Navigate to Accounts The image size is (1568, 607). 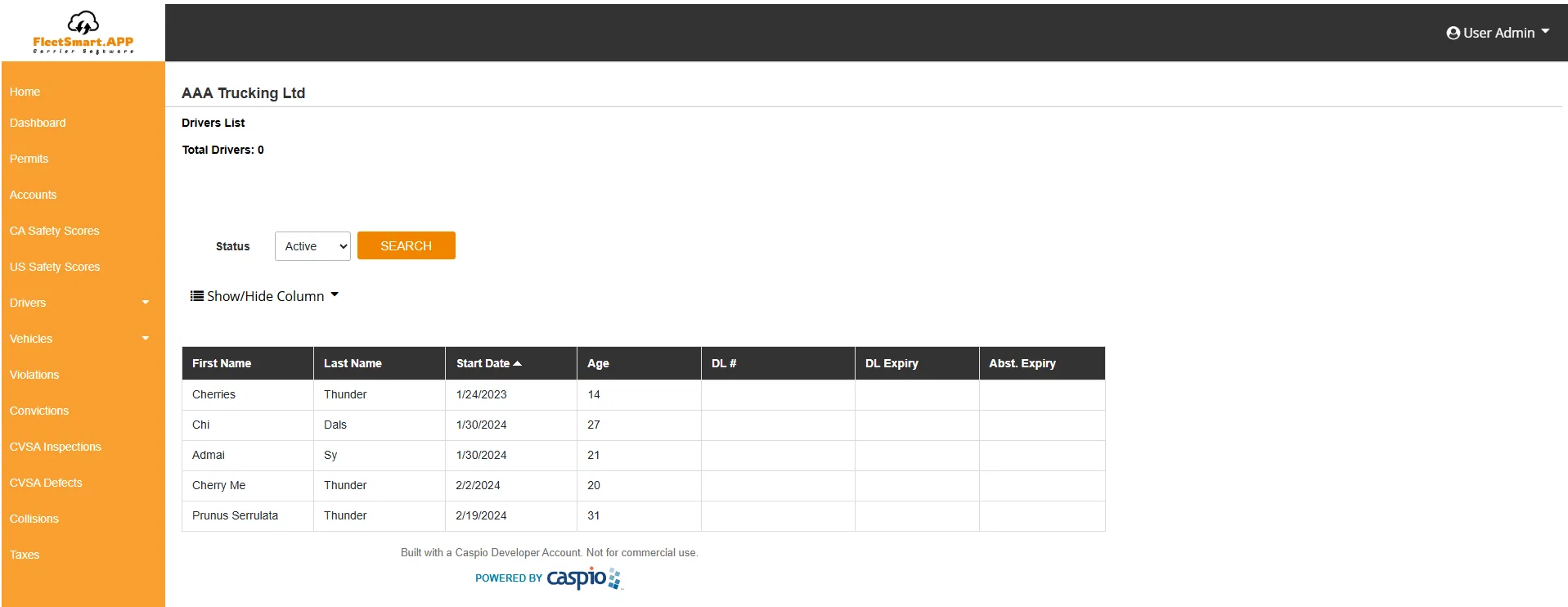point(33,195)
